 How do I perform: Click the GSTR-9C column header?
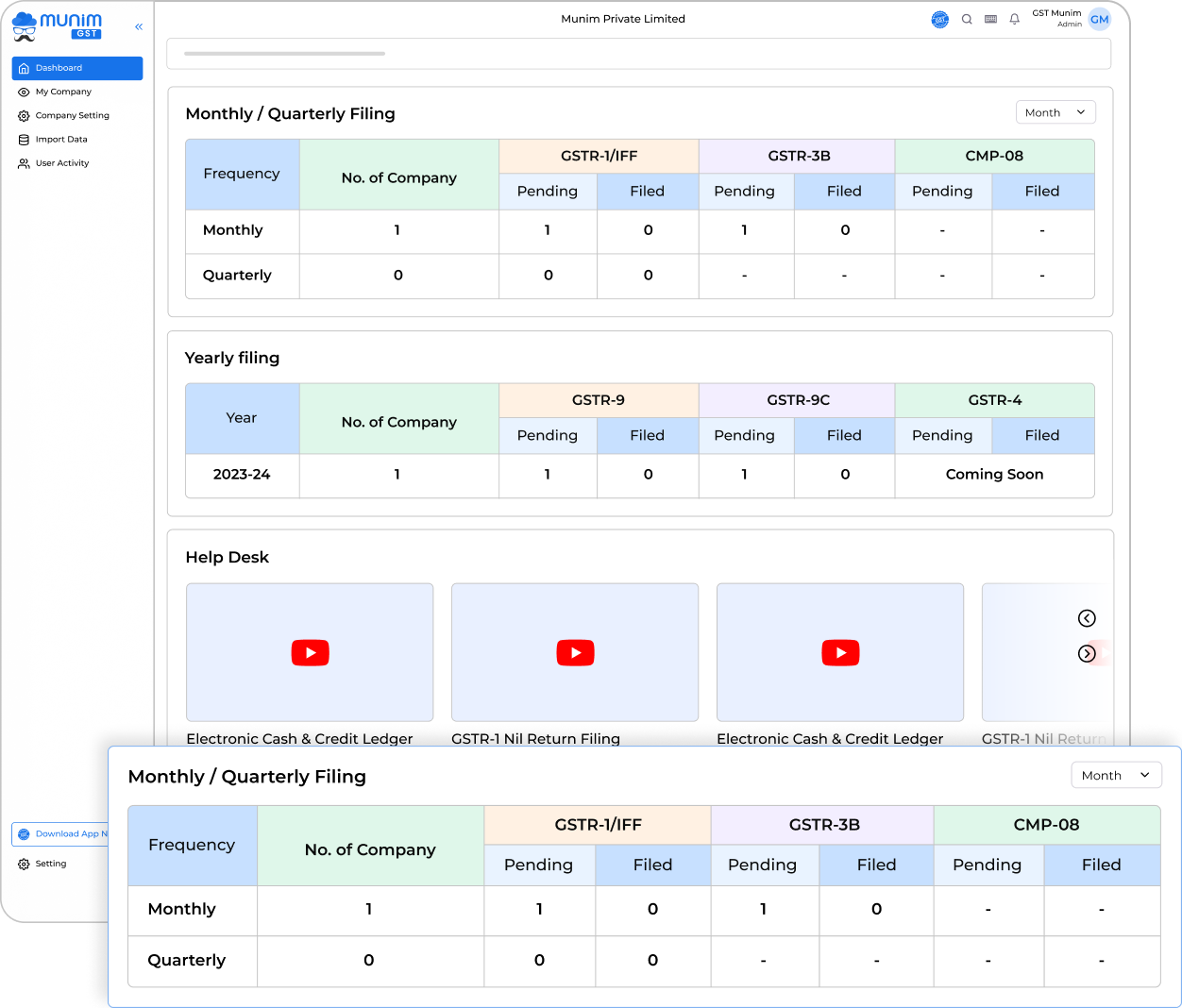click(798, 400)
